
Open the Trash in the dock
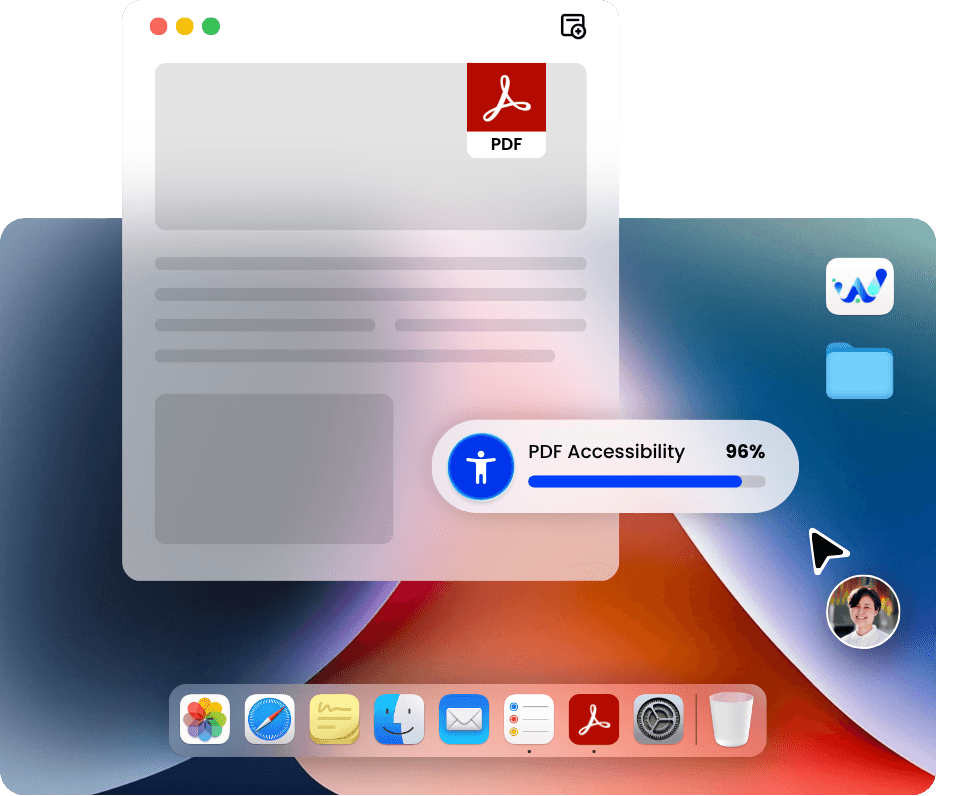coord(731,719)
